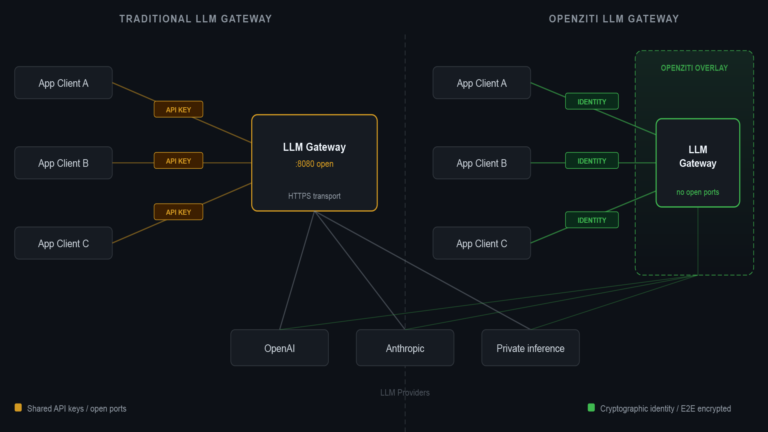
Task: Click the 'OPENZITI LLM GATEWAY' heading
Action: tap(614, 19)
